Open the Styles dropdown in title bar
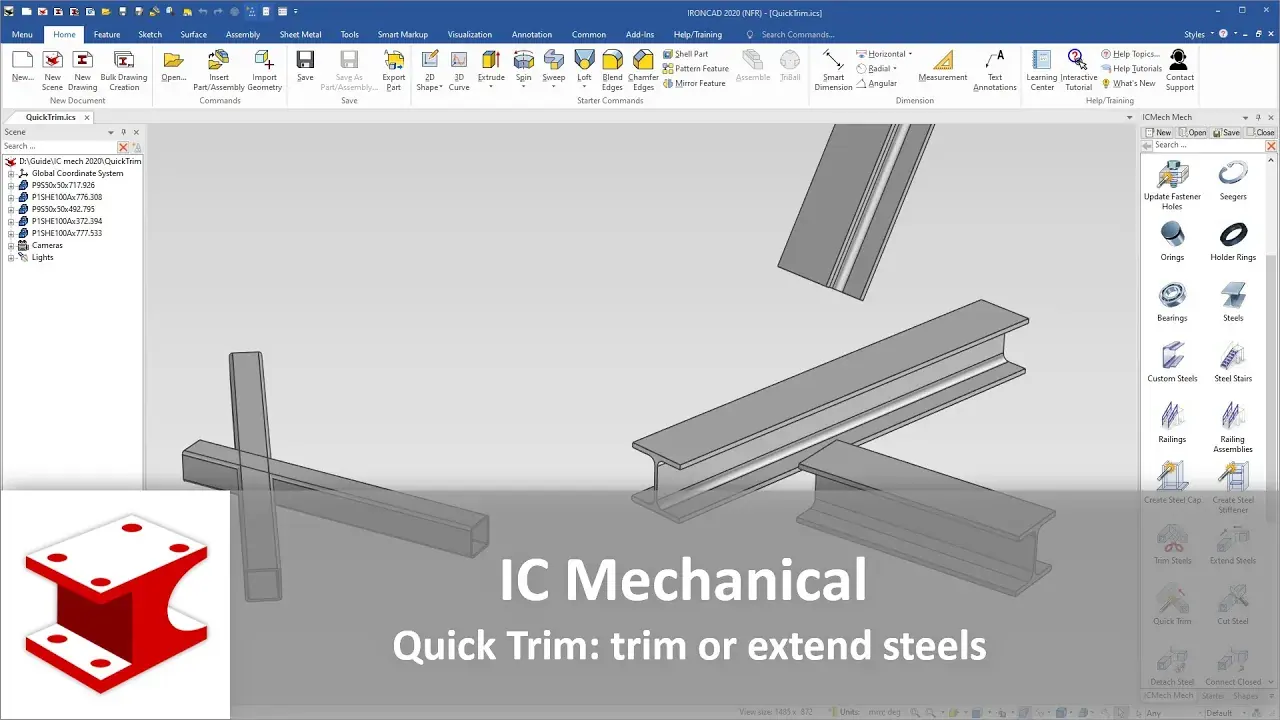The image size is (1280, 720). click(1197, 34)
